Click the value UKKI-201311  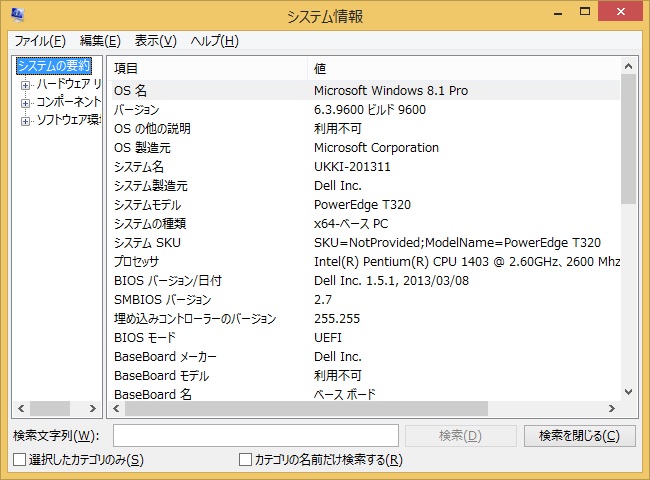(x=352, y=167)
